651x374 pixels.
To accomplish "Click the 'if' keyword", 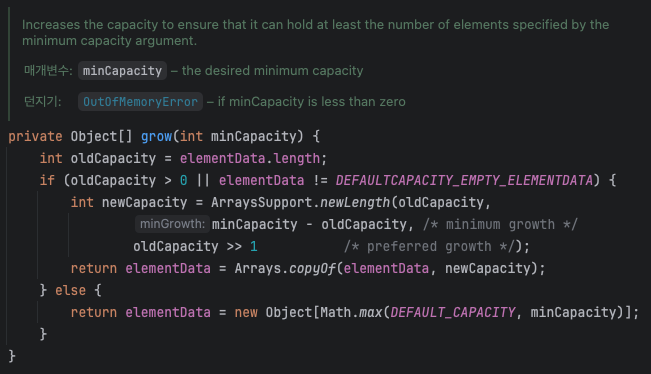I will (47, 180).
